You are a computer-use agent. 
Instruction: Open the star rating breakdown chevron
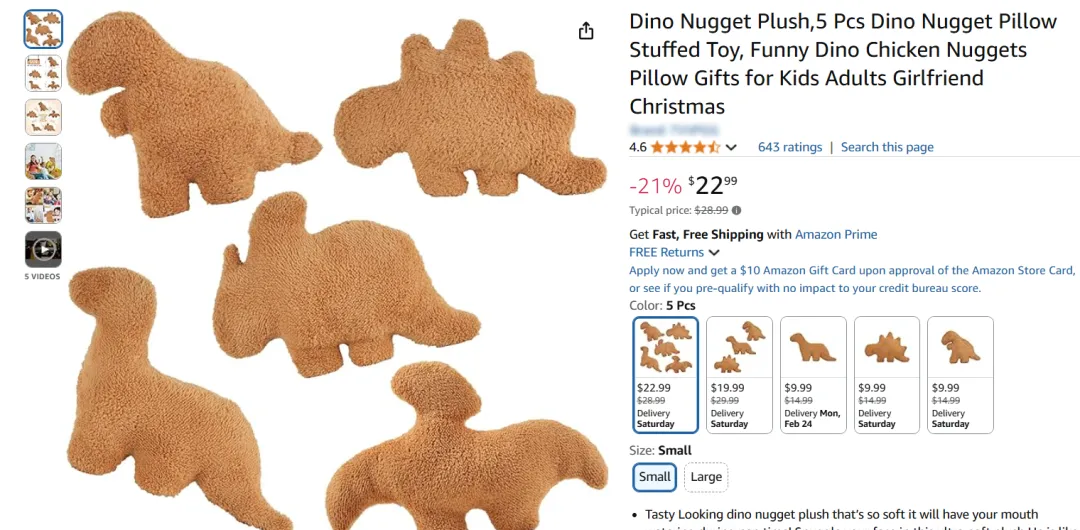(x=731, y=147)
